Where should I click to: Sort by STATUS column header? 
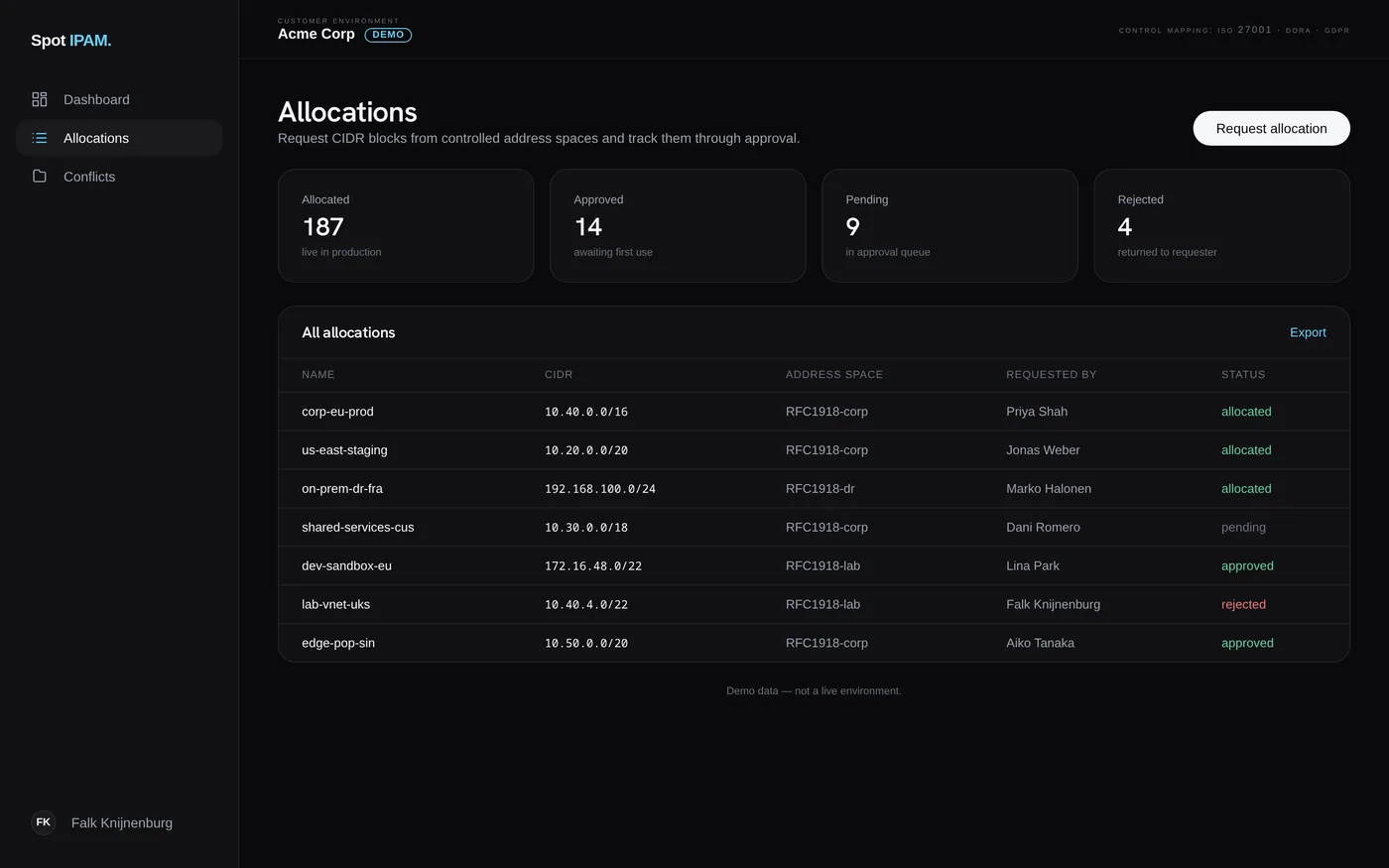point(1243,374)
